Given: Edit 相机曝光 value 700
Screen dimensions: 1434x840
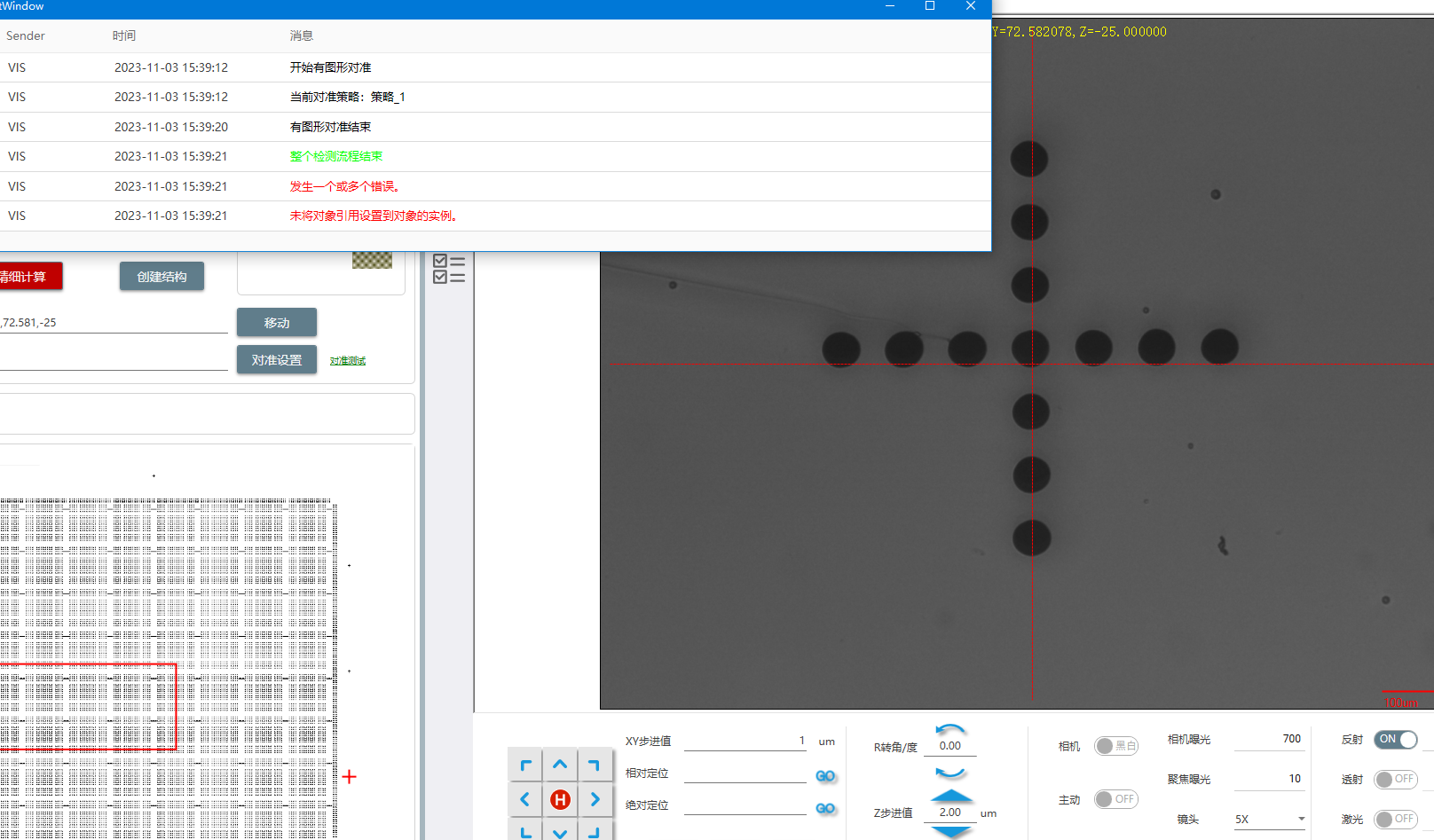Looking at the screenshot, I should click(1269, 739).
